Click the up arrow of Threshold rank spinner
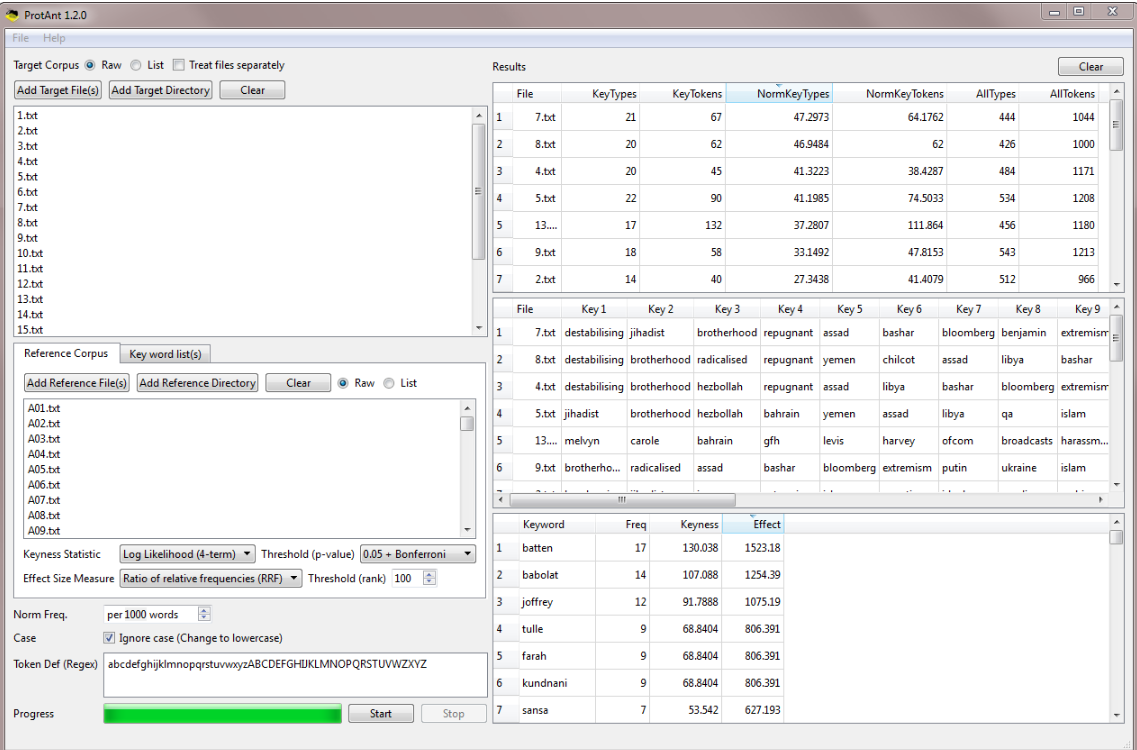The width and height of the screenshot is (1137, 750). [x=430, y=574]
